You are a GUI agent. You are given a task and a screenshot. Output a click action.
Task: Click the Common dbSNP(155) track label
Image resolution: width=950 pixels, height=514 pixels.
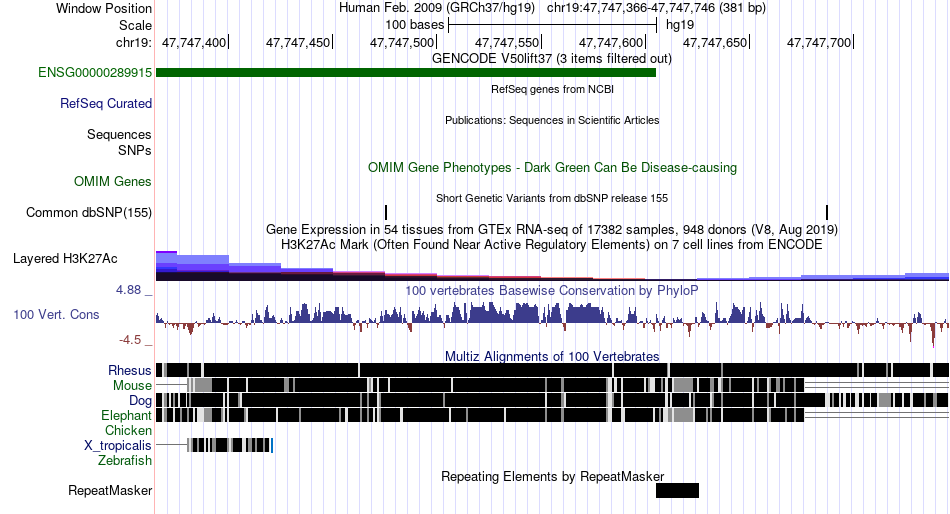point(88,213)
